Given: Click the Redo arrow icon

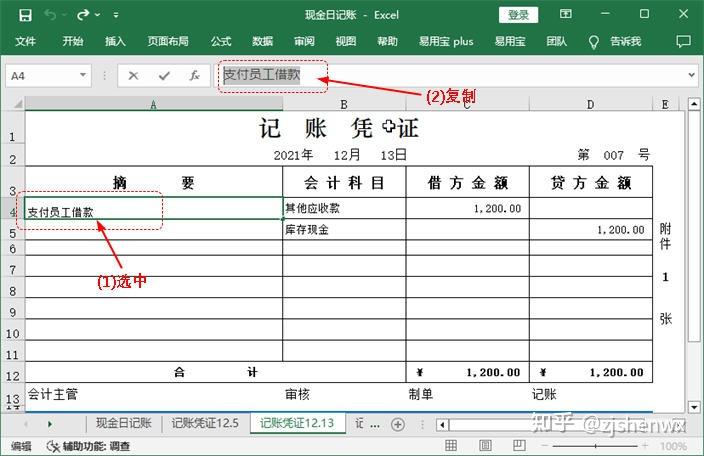Looking at the screenshot, I should (83, 15).
